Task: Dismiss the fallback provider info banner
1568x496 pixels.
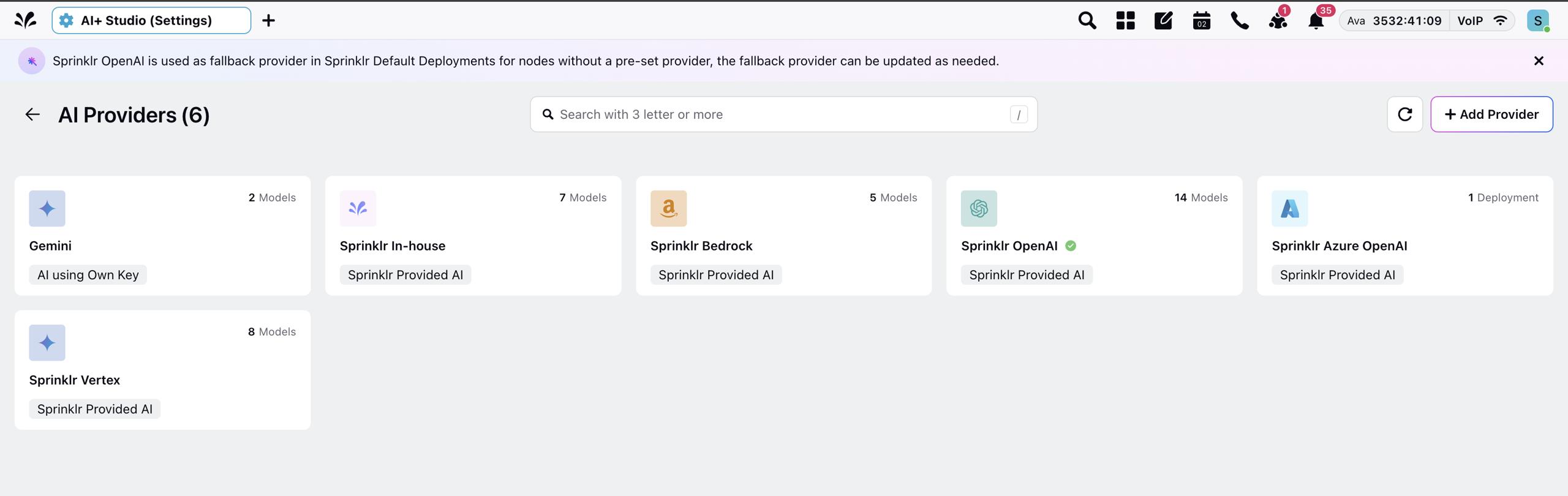Action: [x=1539, y=61]
